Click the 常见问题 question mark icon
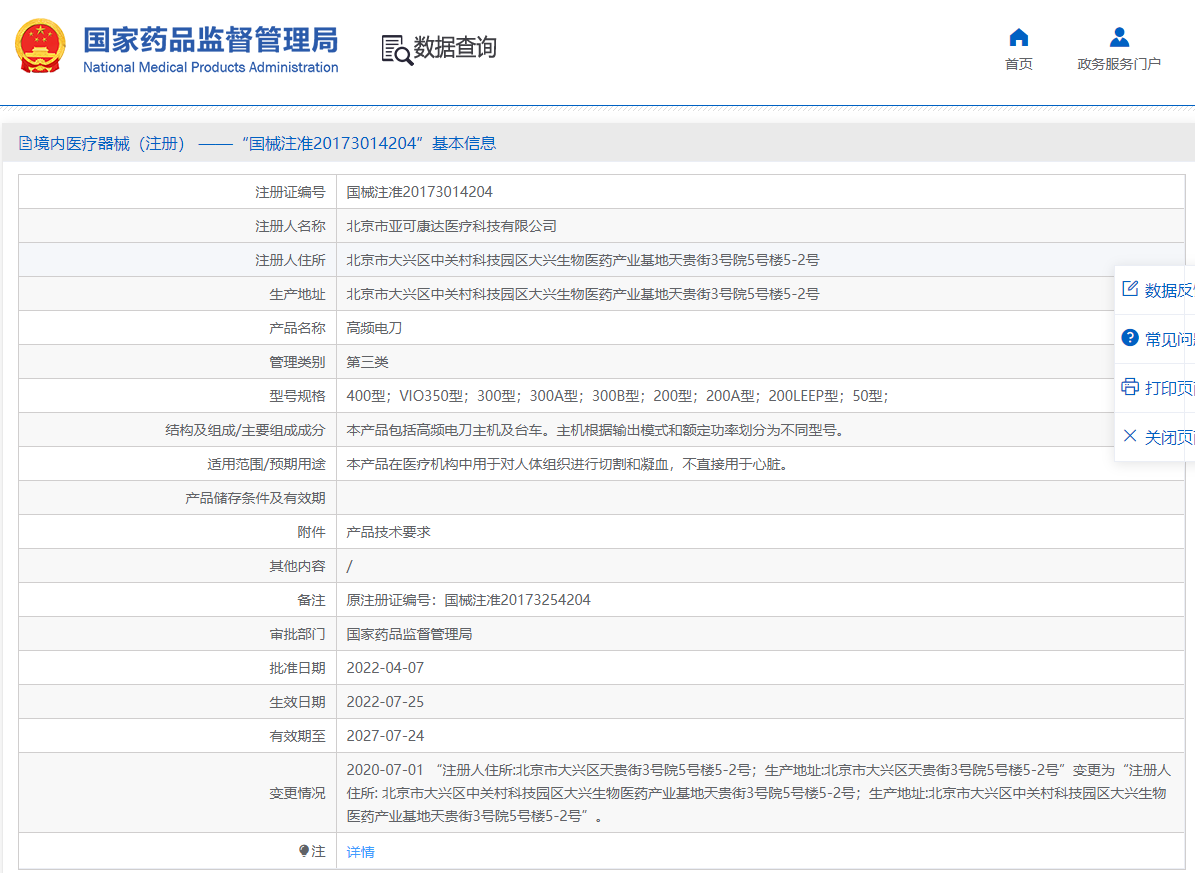Image resolution: width=1195 pixels, height=873 pixels. (x=1129, y=338)
